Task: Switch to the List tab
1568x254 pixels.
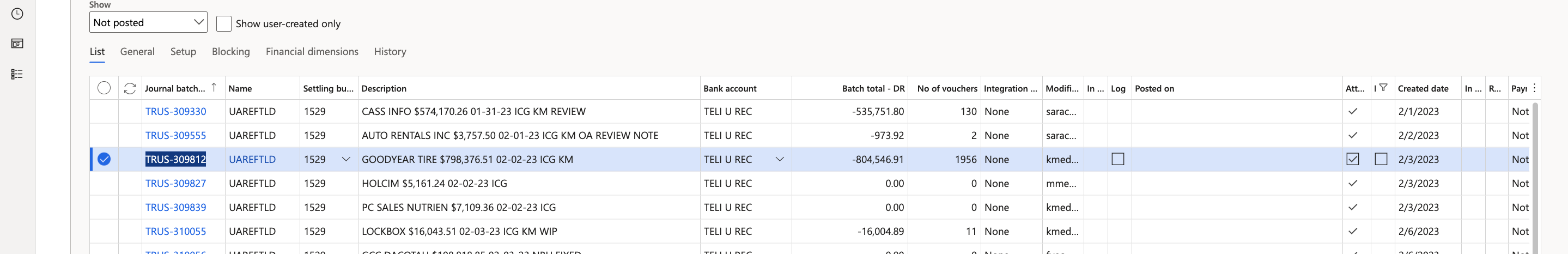Action: tap(98, 52)
